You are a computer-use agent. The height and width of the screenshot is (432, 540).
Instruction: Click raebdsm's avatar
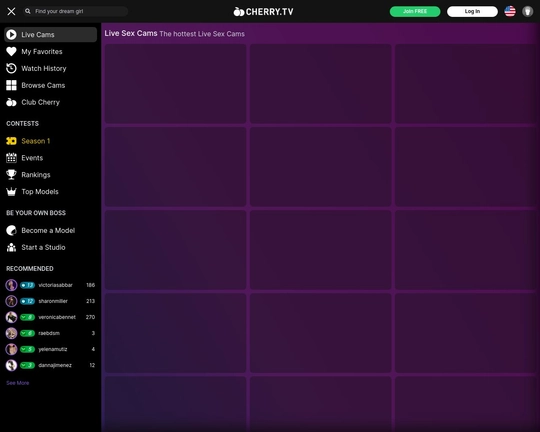(11, 333)
